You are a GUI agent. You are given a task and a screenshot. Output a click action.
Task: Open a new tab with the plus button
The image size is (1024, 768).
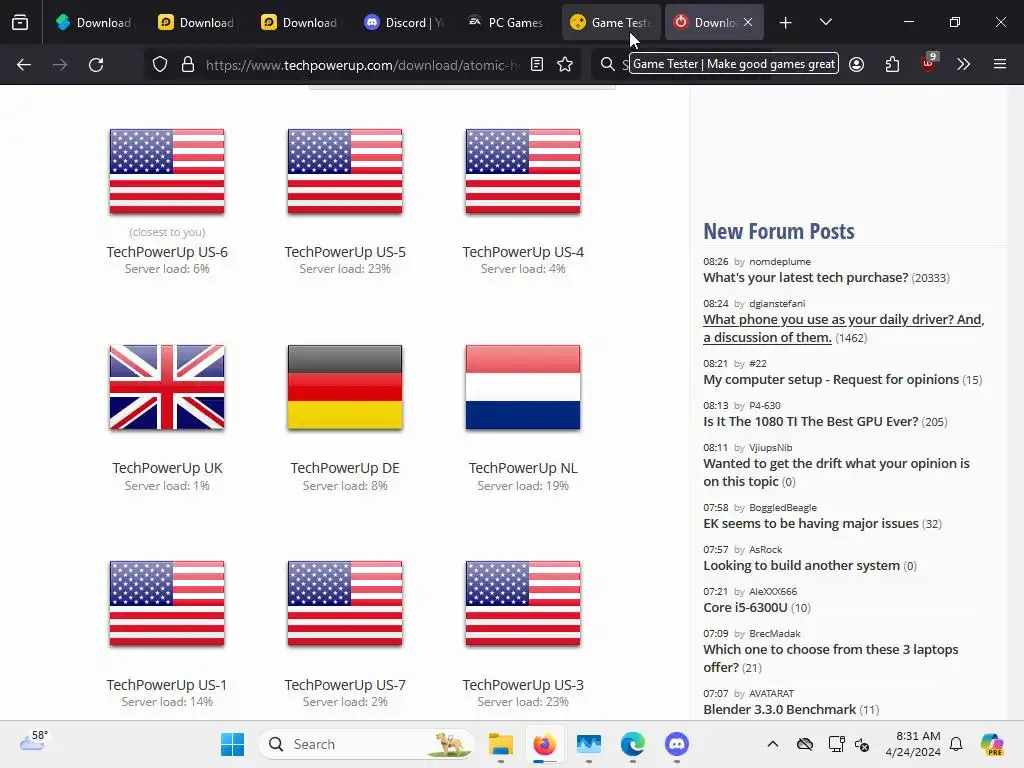[x=786, y=22]
